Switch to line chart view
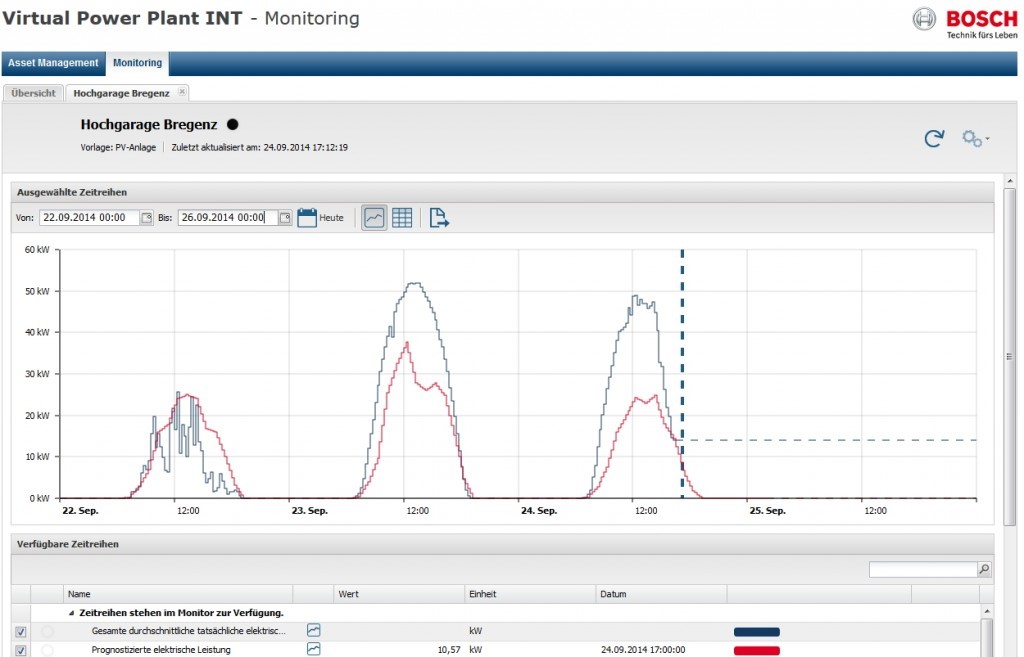 pyautogui.click(x=374, y=218)
